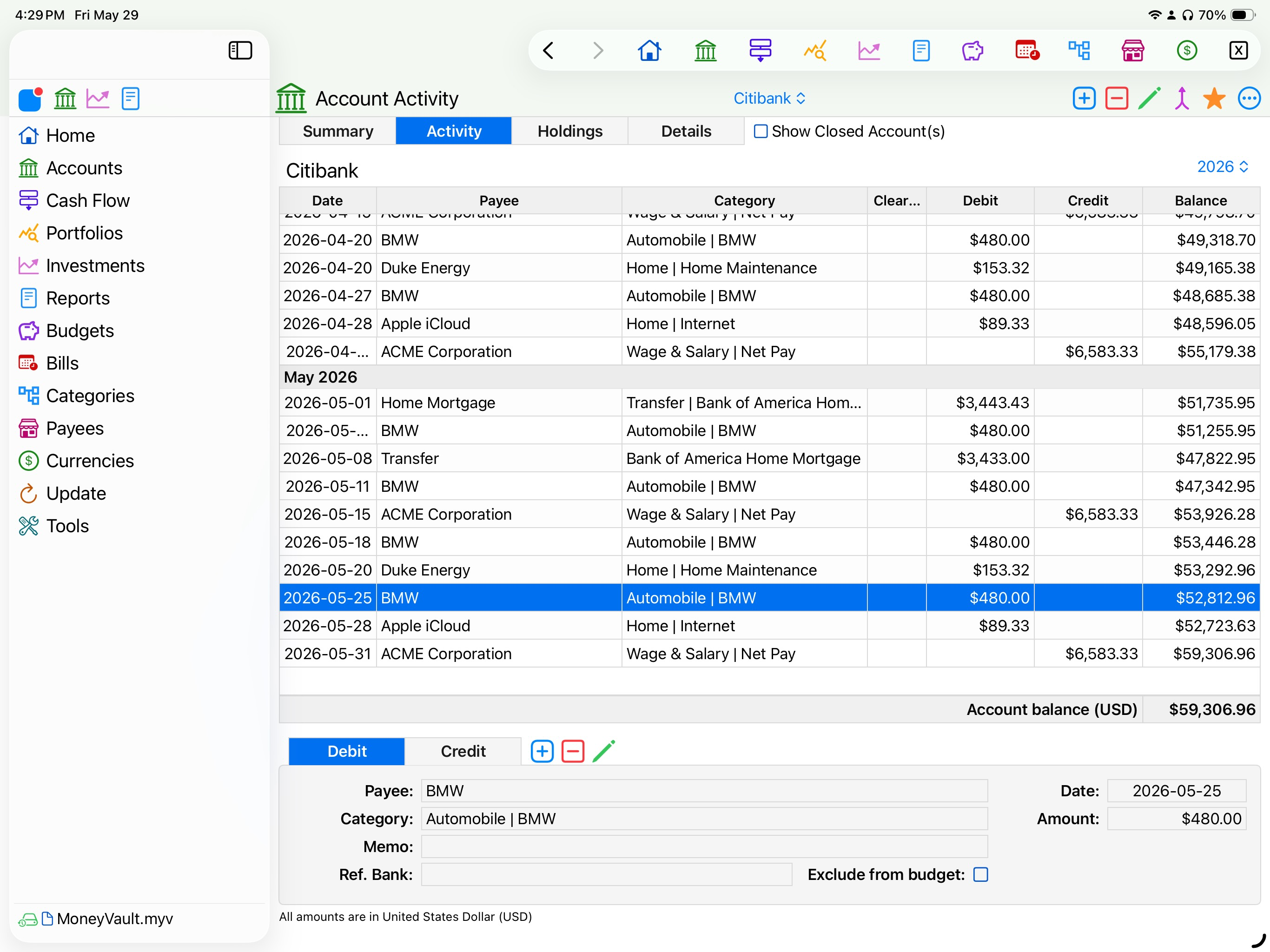1270x952 pixels.
Task: Click the Memo input field
Action: (704, 846)
